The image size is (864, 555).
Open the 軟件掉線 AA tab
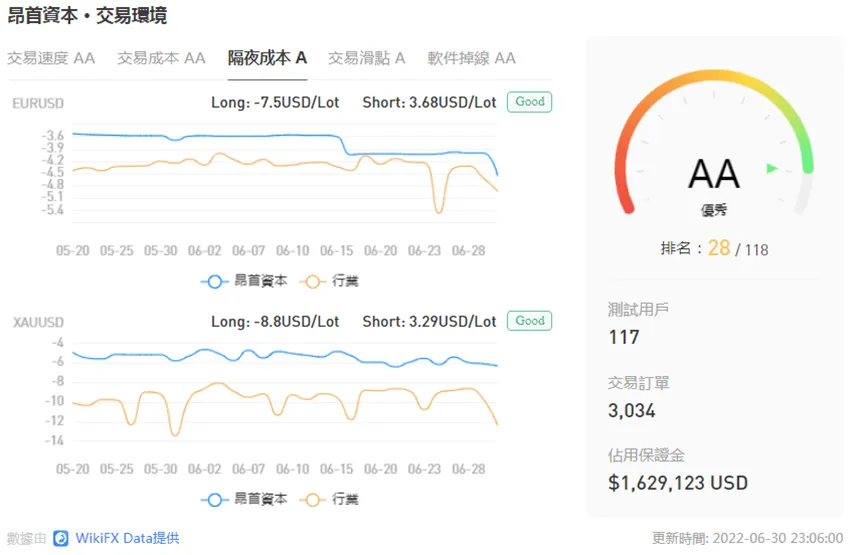pos(472,58)
